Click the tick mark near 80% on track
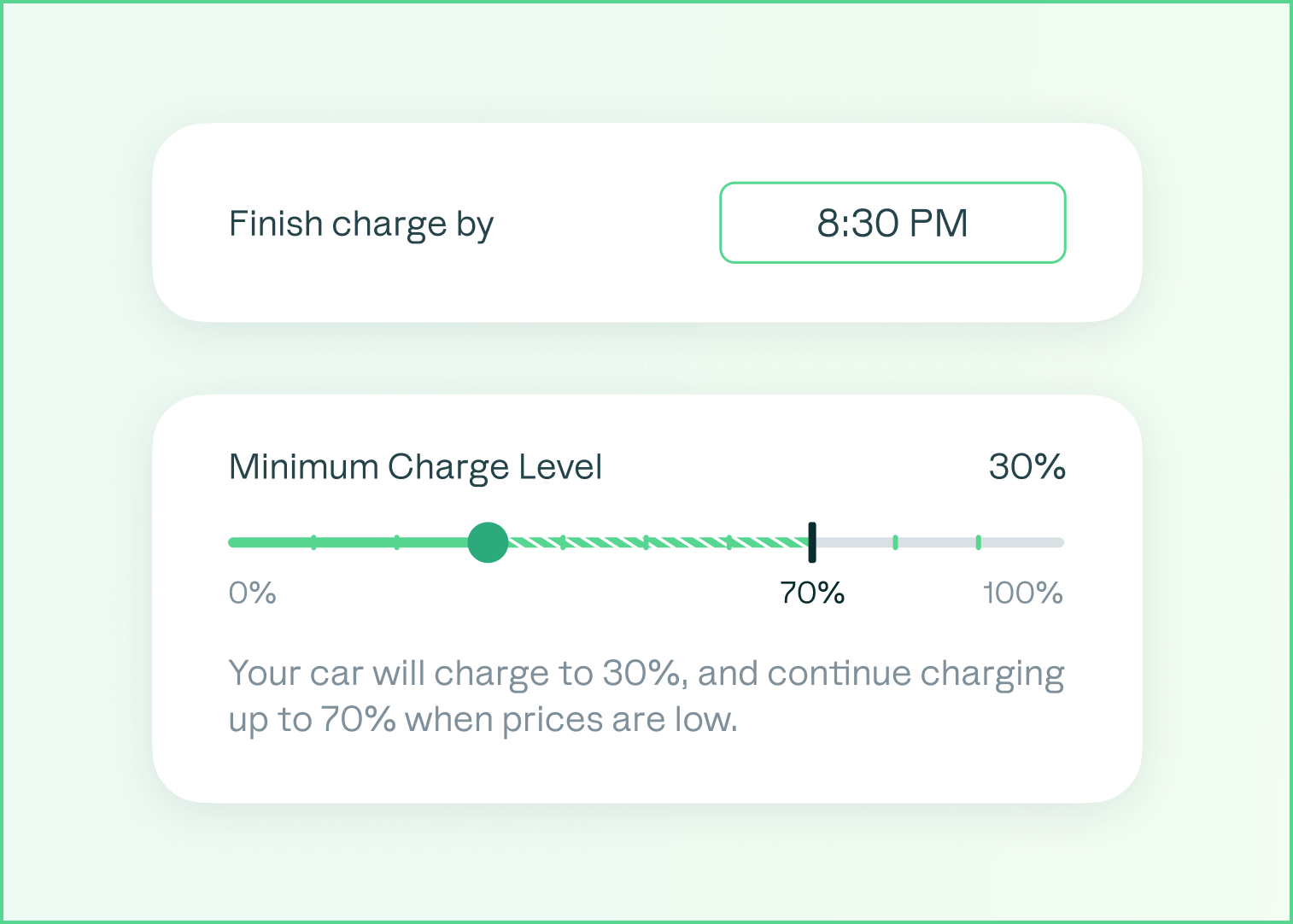This screenshot has height=924, width=1293. 895,541
